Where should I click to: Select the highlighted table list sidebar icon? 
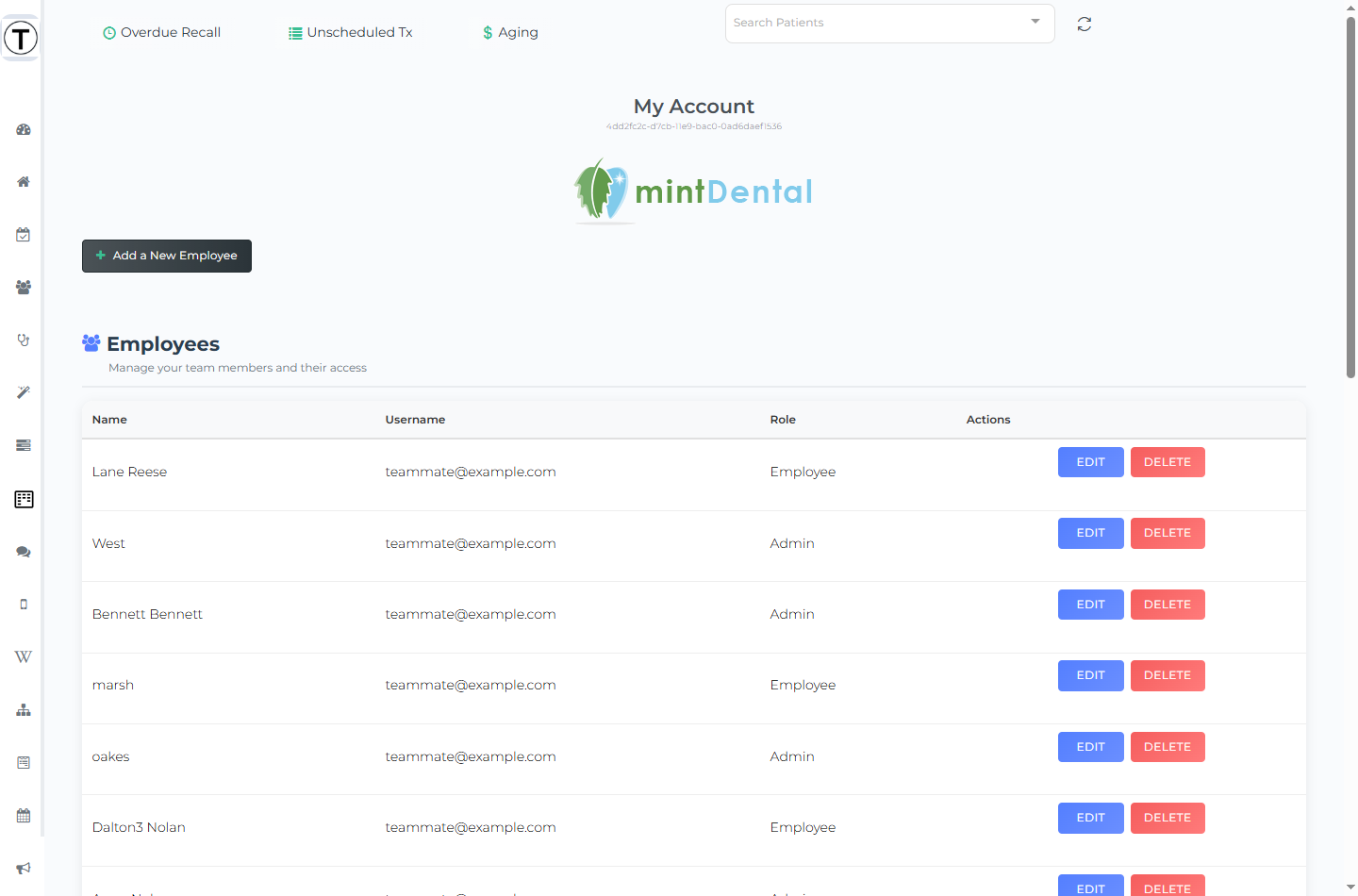point(25,499)
